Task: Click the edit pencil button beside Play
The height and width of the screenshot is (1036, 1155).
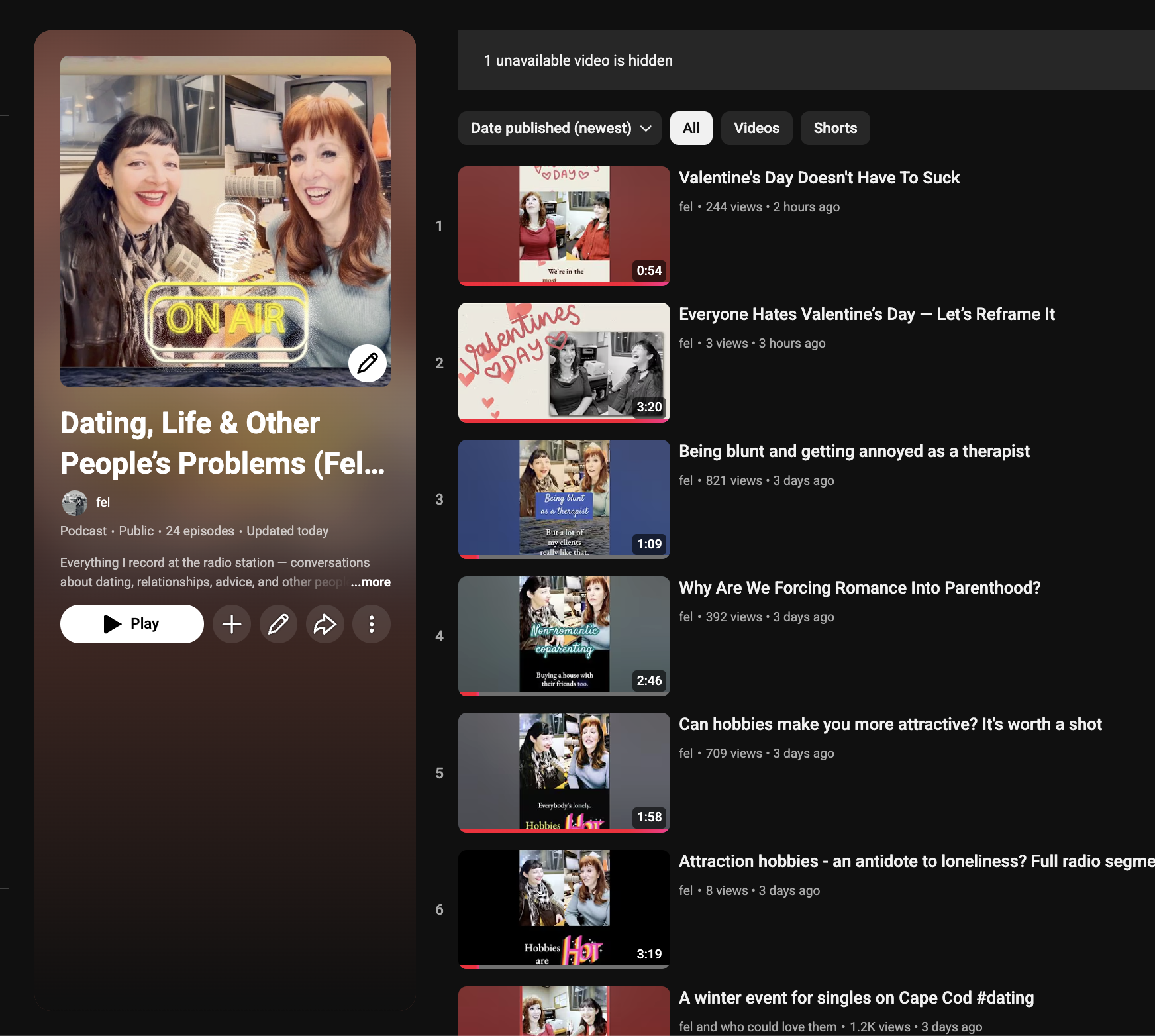Action: (278, 624)
